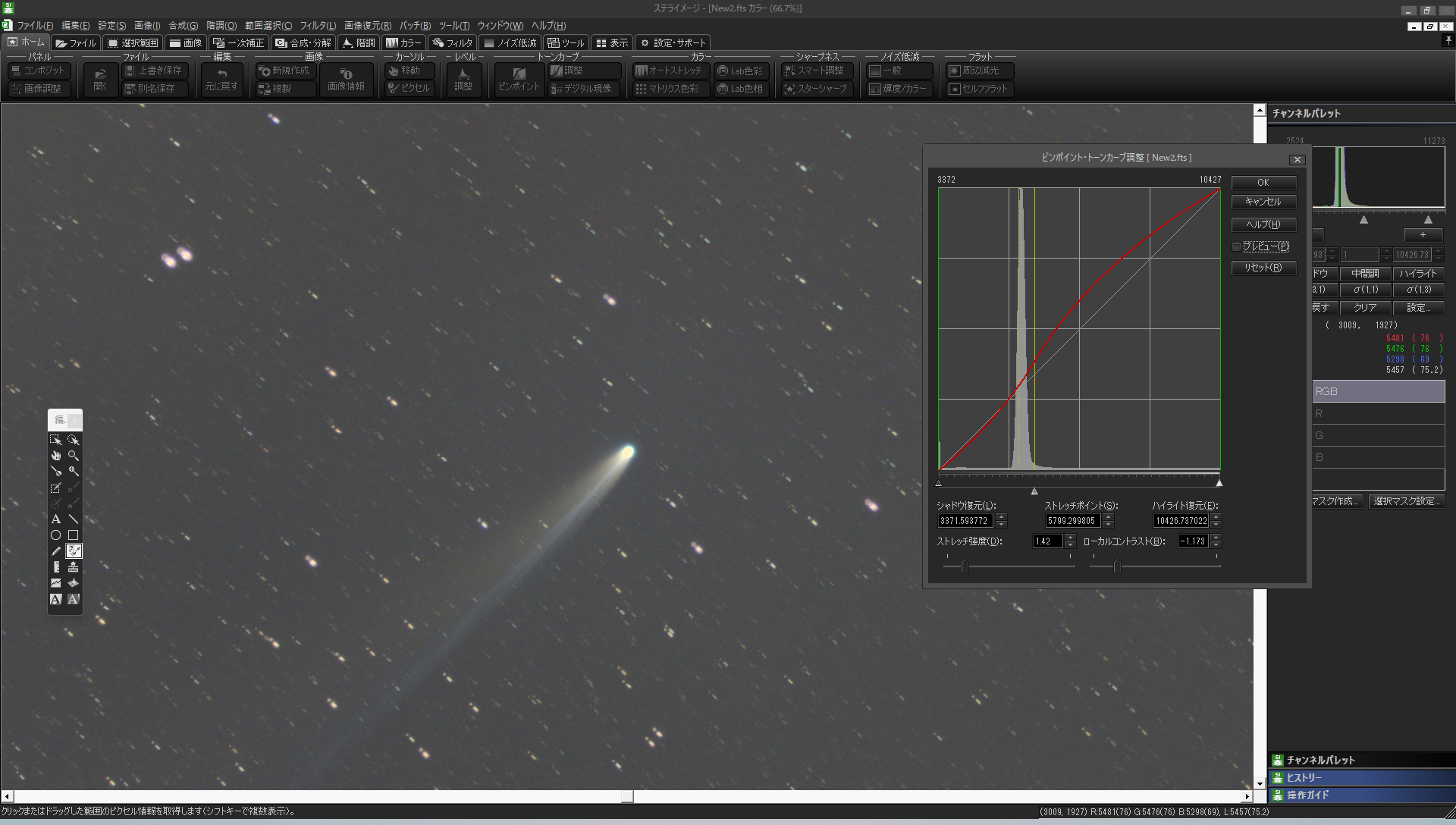Toggle the セルフフラット option

pos(980,89)
